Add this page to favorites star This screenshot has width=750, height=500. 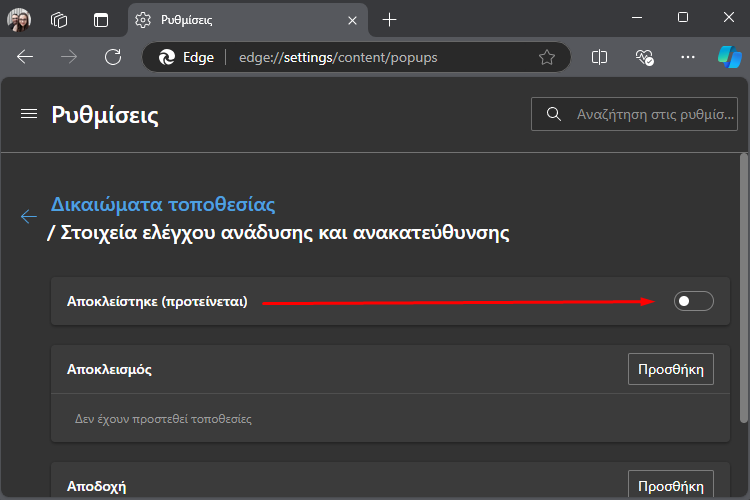[x=547, y=57]
